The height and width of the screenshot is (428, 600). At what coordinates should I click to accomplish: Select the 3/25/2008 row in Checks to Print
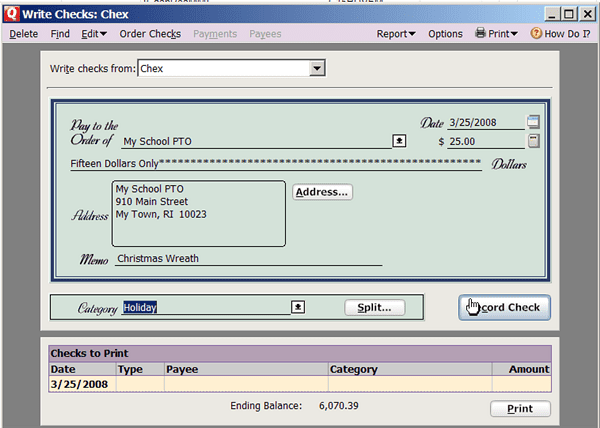click(300, 384)
